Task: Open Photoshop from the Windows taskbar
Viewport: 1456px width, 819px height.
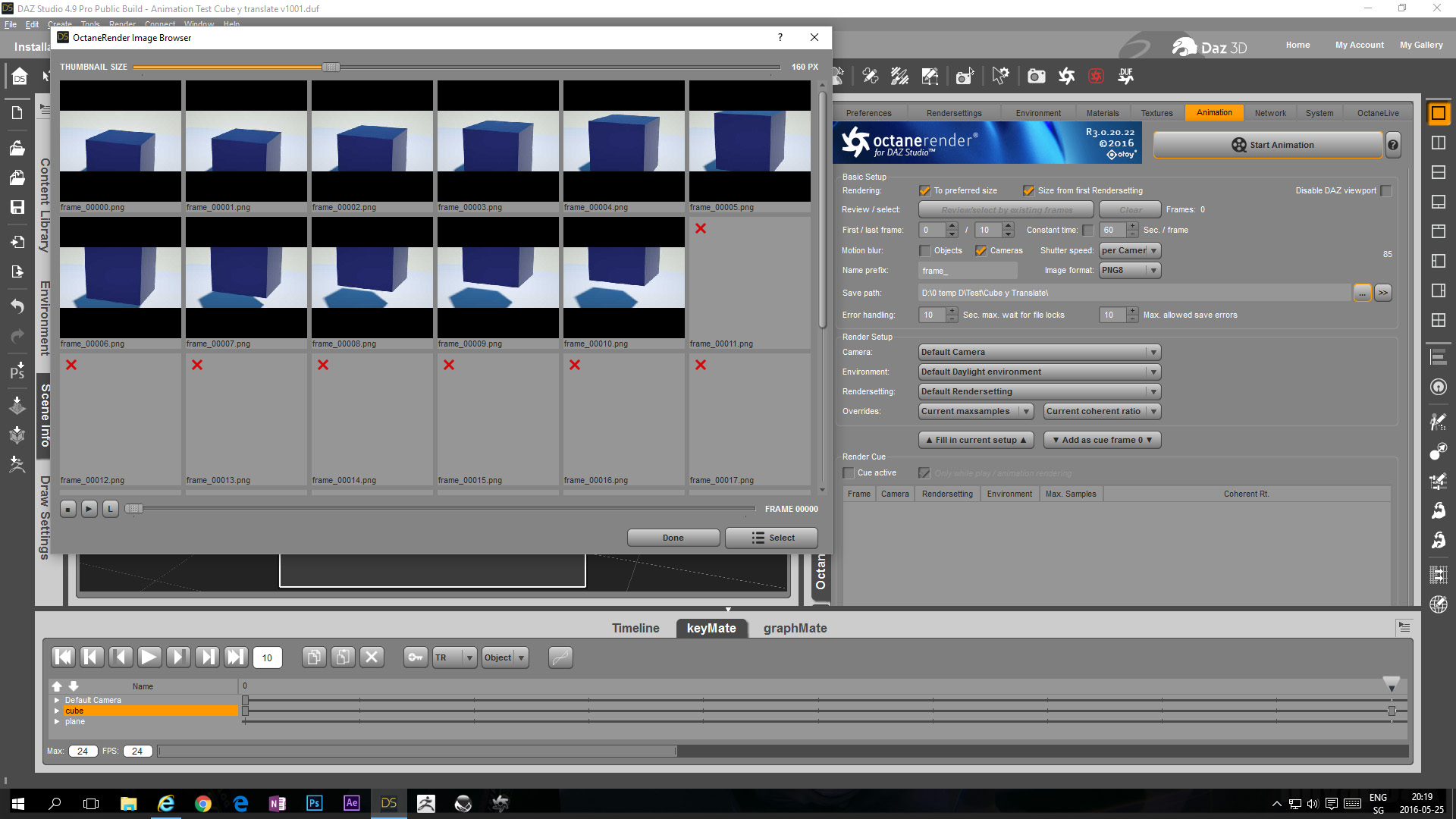Action: click(314, 803)
